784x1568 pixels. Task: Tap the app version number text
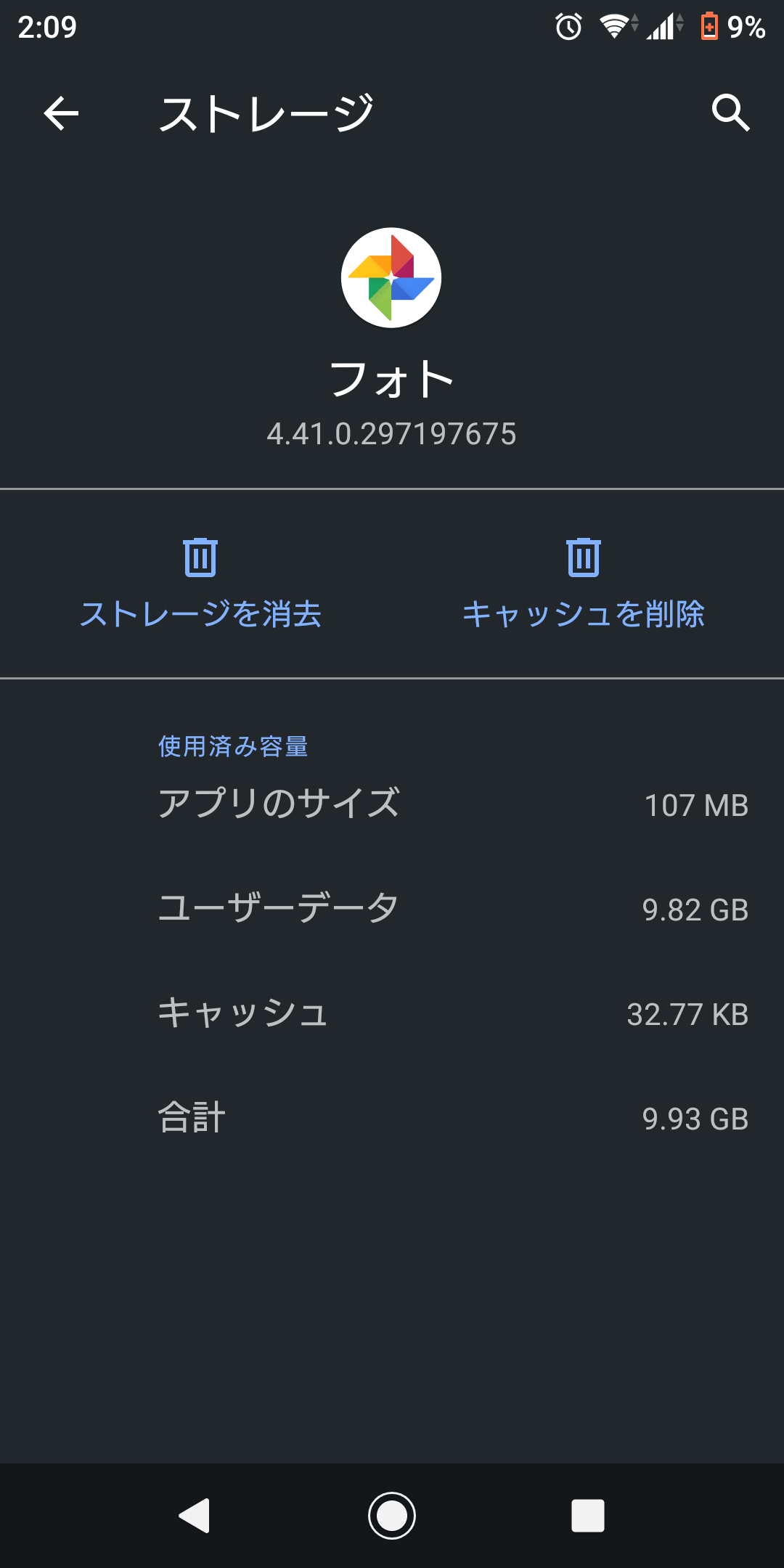(x=391, y=434)
